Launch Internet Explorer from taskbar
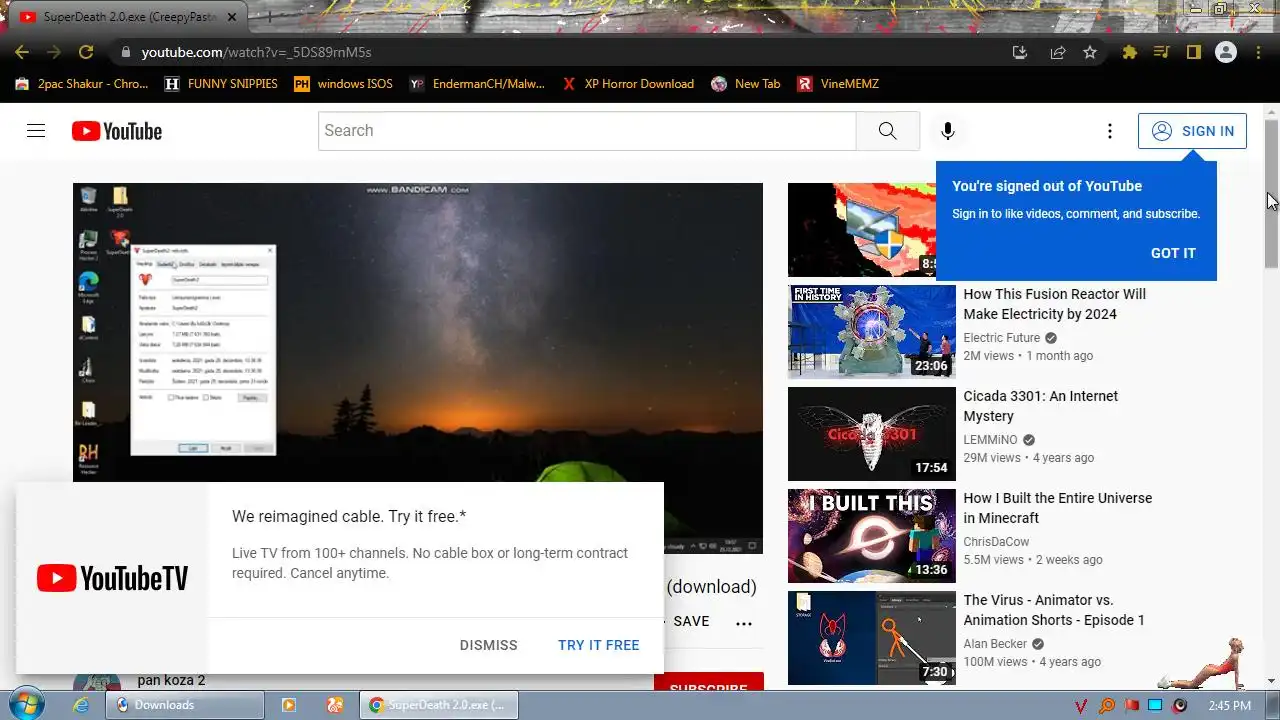 click(x=81, y=705)
